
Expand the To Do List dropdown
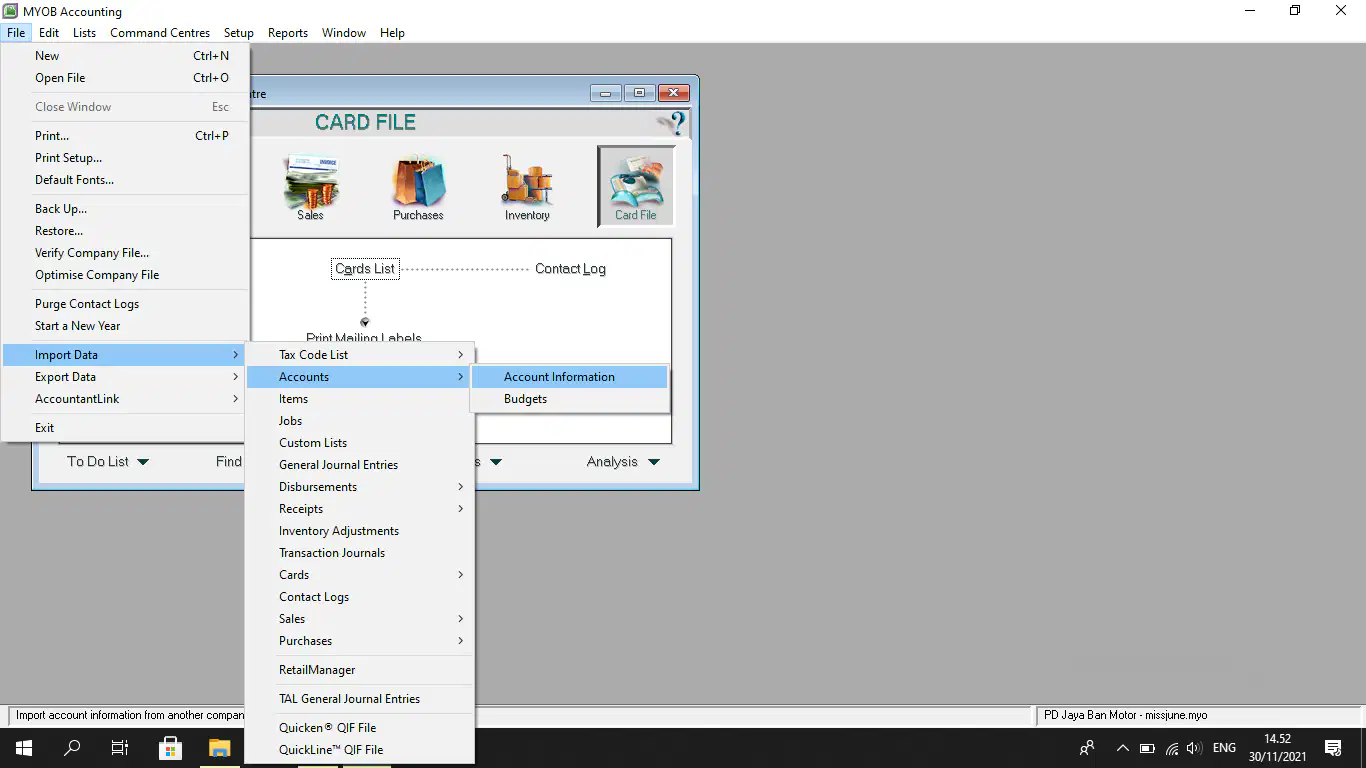pos(108,462)
